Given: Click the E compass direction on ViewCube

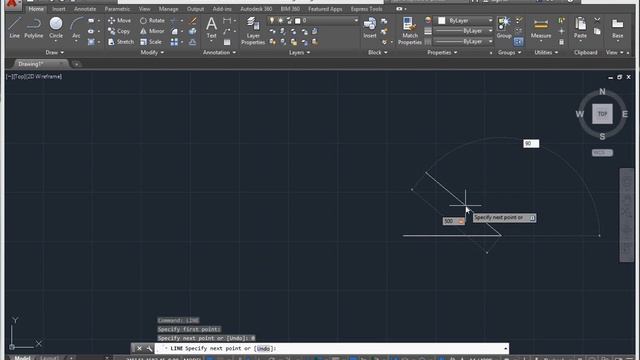Looking at the screenshot, I should pos(625,114).
